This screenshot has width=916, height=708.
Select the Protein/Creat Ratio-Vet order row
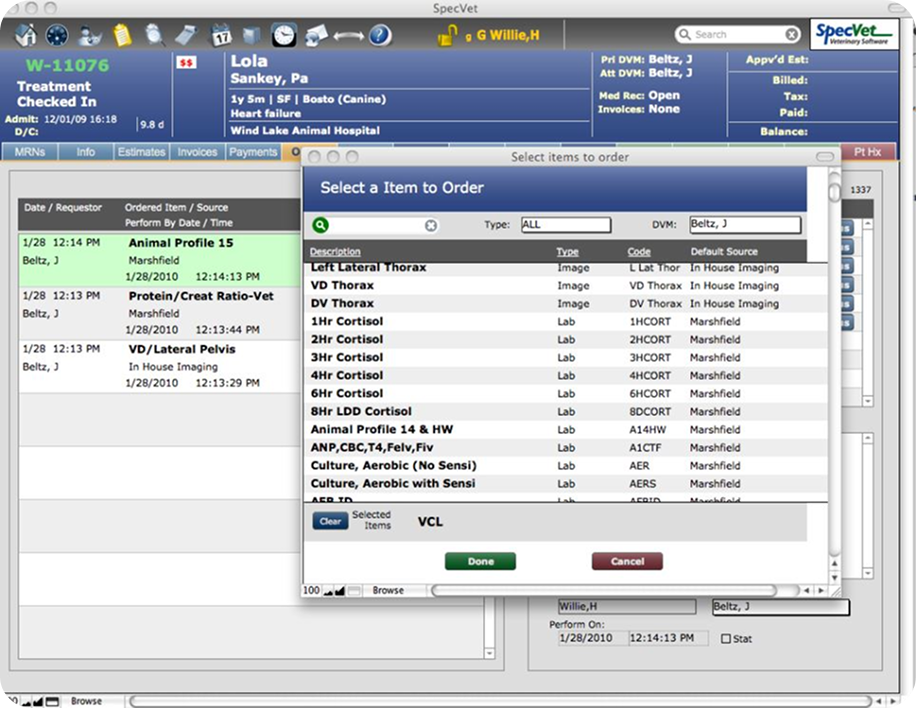pos(160,313)
